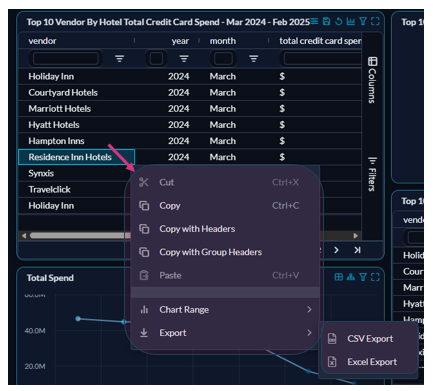
Task: Choose Paste in context menu
Action: (225, 275)
